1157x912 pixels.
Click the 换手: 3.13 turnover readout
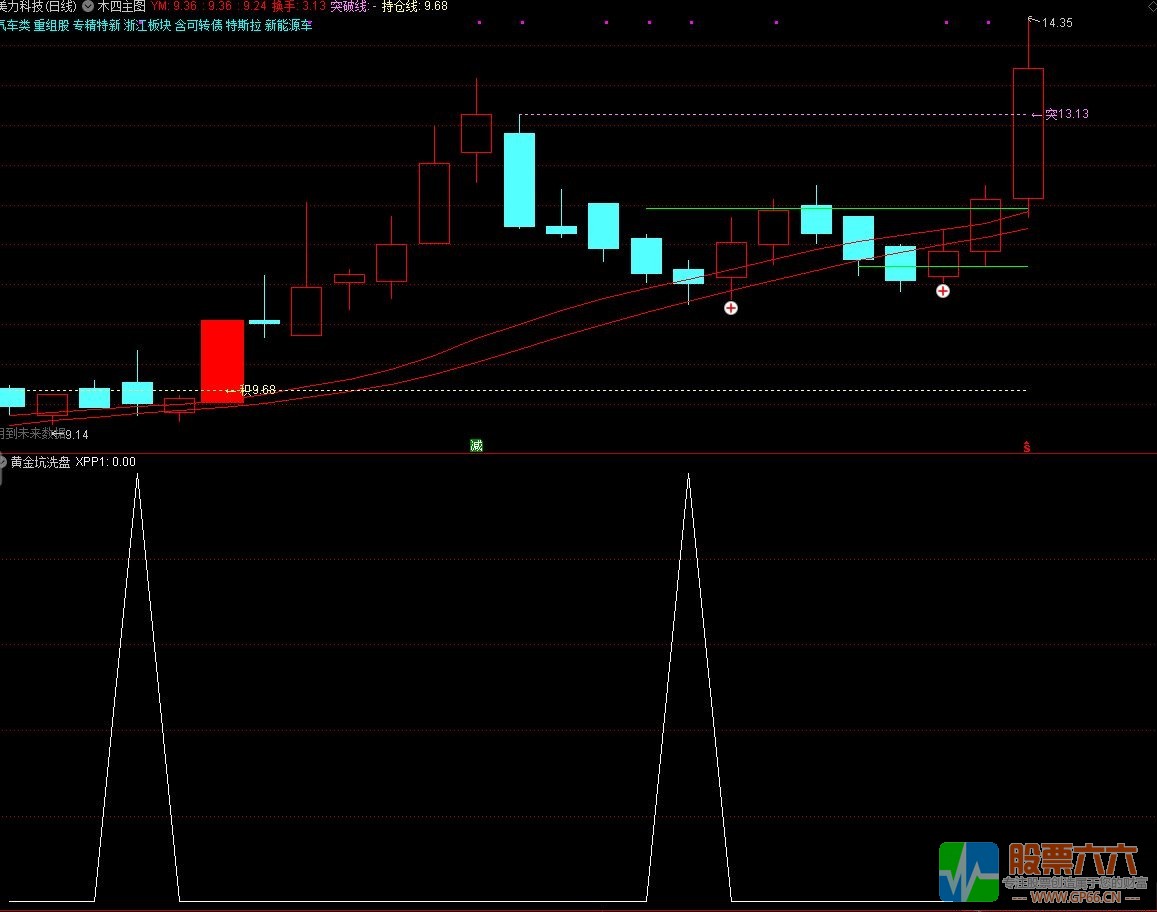[x=299, y=6]
